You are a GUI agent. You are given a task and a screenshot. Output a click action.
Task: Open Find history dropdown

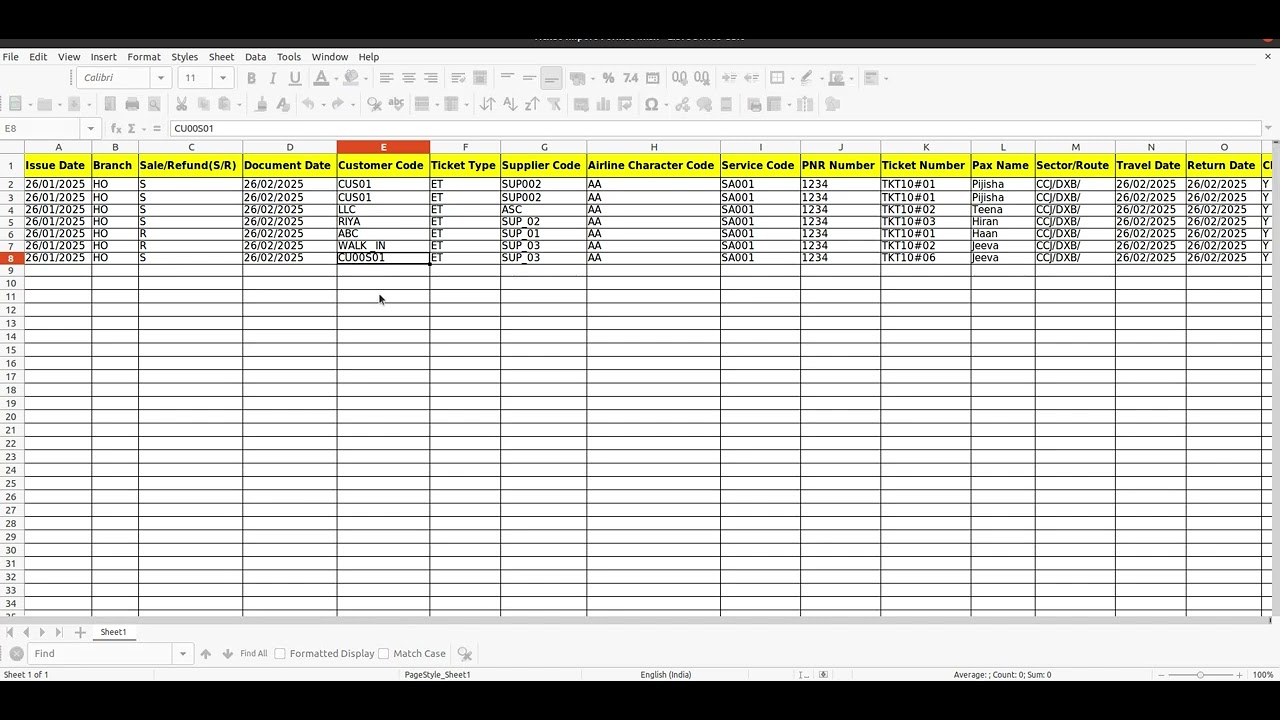tap(182, 654)
